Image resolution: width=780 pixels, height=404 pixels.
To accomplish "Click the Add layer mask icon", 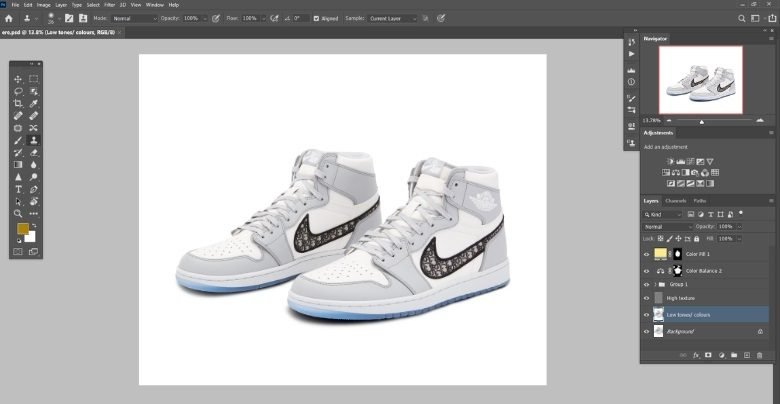I will tap(708, 355).
